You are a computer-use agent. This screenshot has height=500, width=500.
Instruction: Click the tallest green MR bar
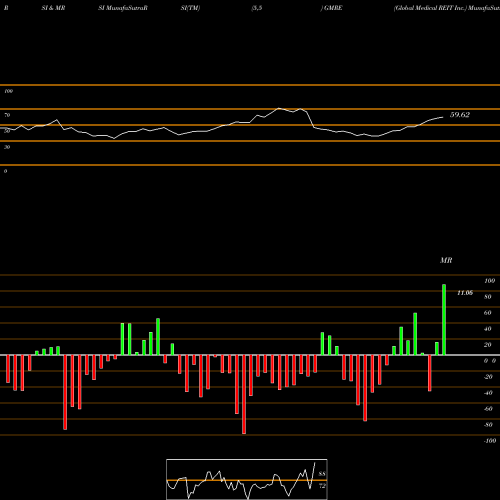[x=444, y=320]
